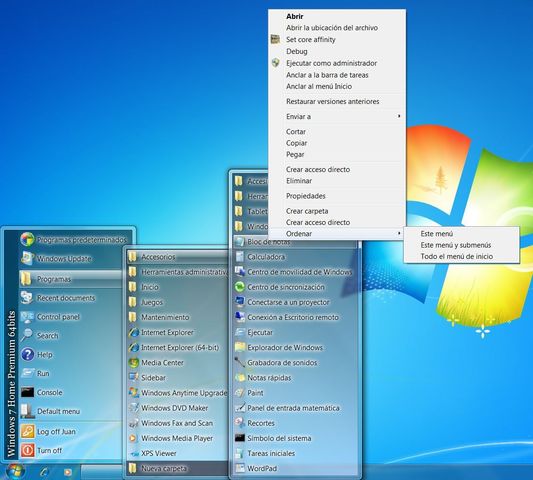Viewport: 533px width, 480px height.
Task: Choose Debug in the context menu
Action: tap(337, 51)
